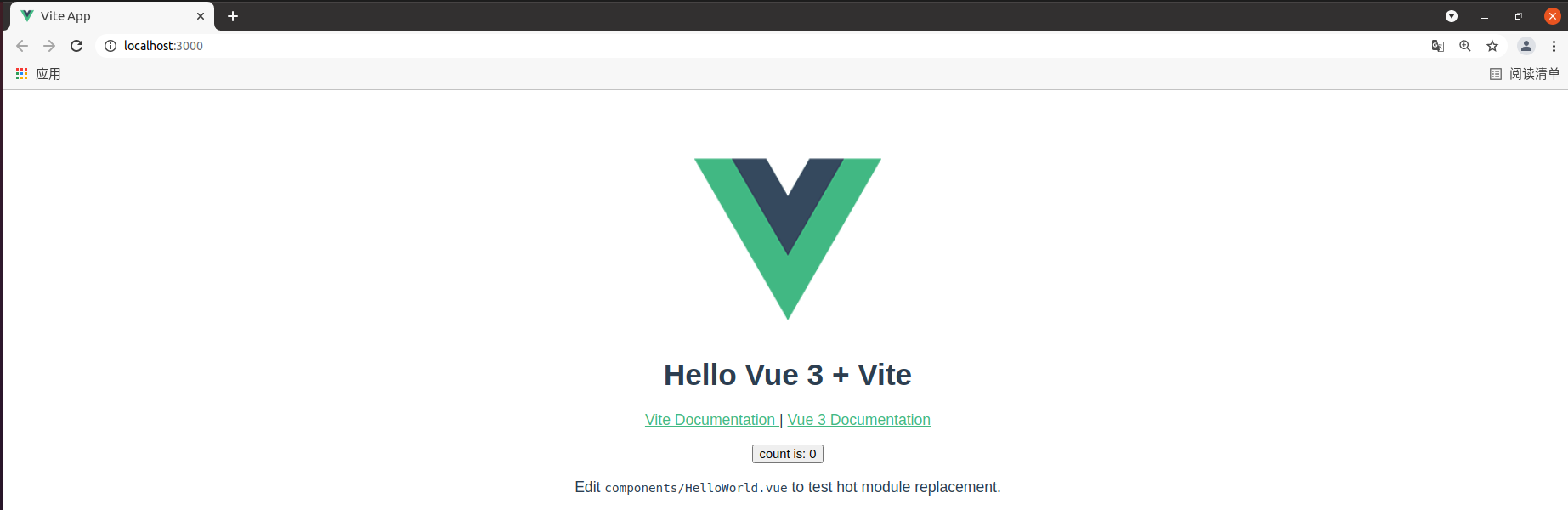
Task: Open the user profile avatar
Action: (1526, 46)
